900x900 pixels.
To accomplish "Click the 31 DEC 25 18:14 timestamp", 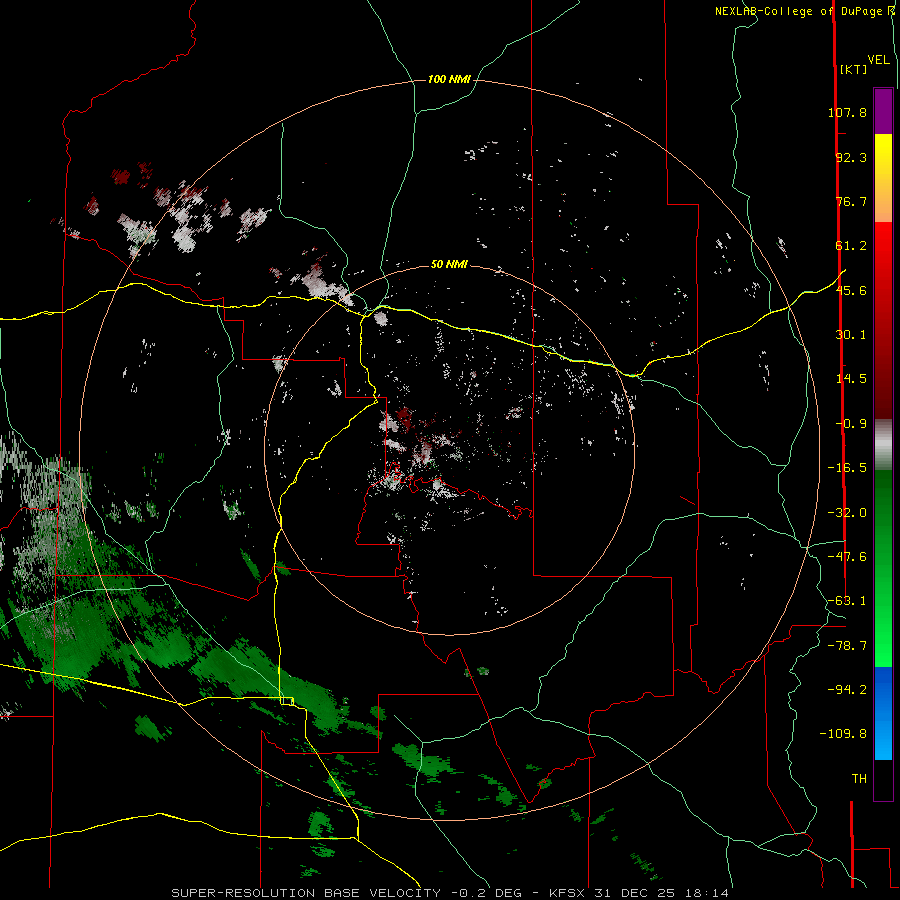I will [x=659, y=893].
